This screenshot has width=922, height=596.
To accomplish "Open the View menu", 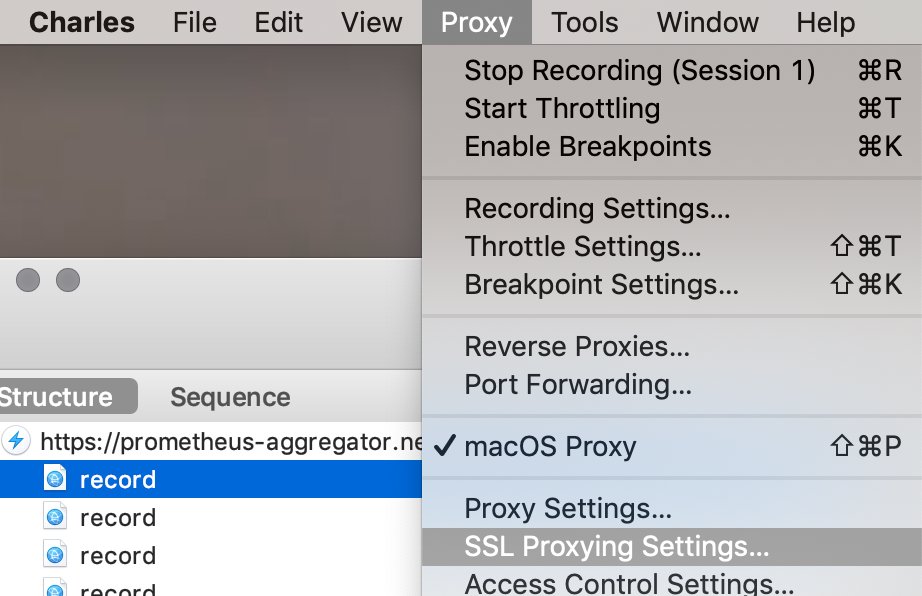I will tap(372, 22).
